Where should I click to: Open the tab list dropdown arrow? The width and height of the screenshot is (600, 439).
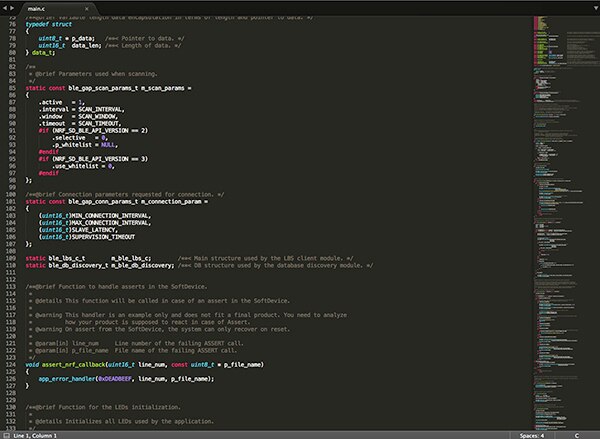[x=595, y=8]
